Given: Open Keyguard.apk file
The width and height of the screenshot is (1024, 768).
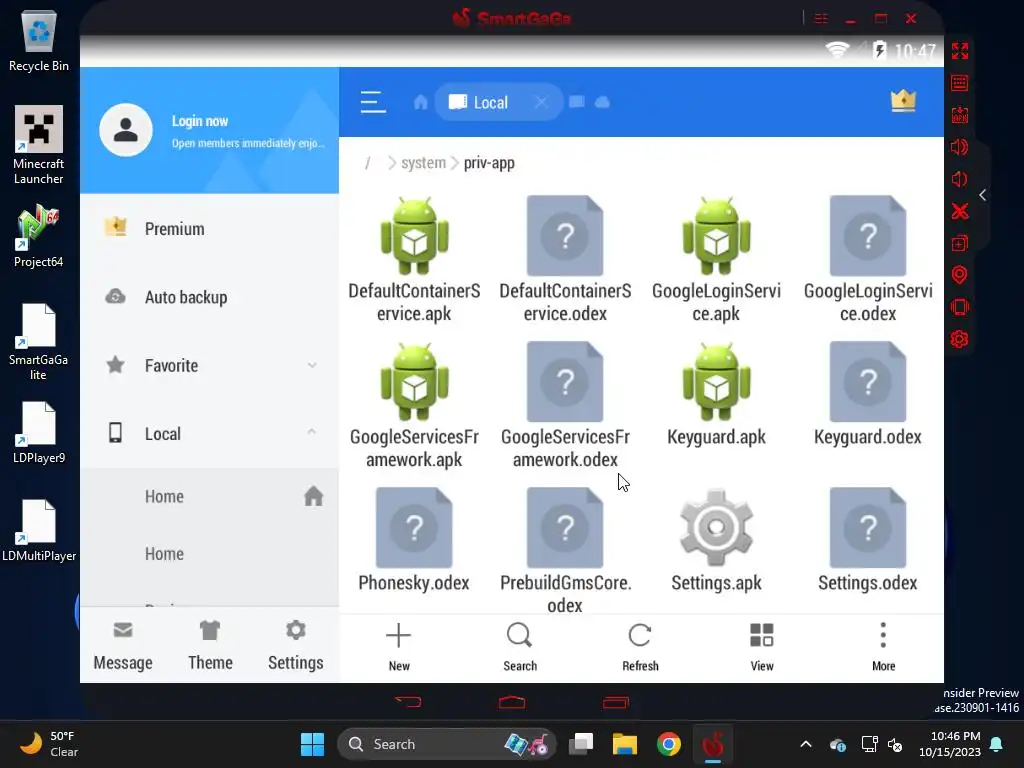Looking at the screenshot, I should (716, 395).
